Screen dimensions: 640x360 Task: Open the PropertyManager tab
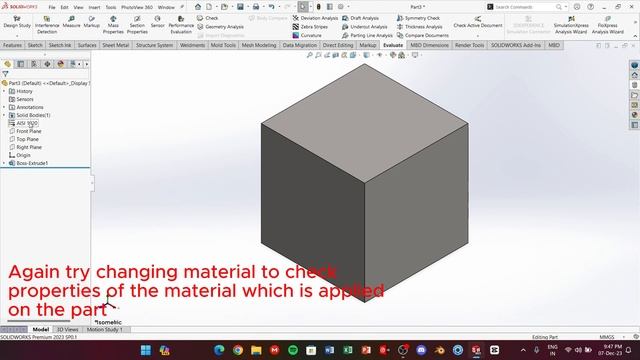(x=21, y=64)
